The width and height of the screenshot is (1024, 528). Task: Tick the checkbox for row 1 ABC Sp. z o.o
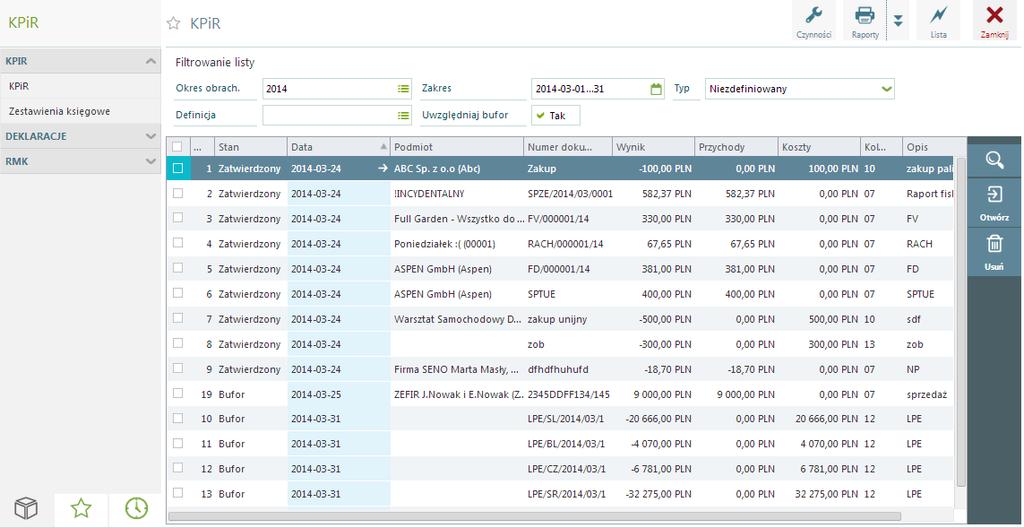coord(178,168)
